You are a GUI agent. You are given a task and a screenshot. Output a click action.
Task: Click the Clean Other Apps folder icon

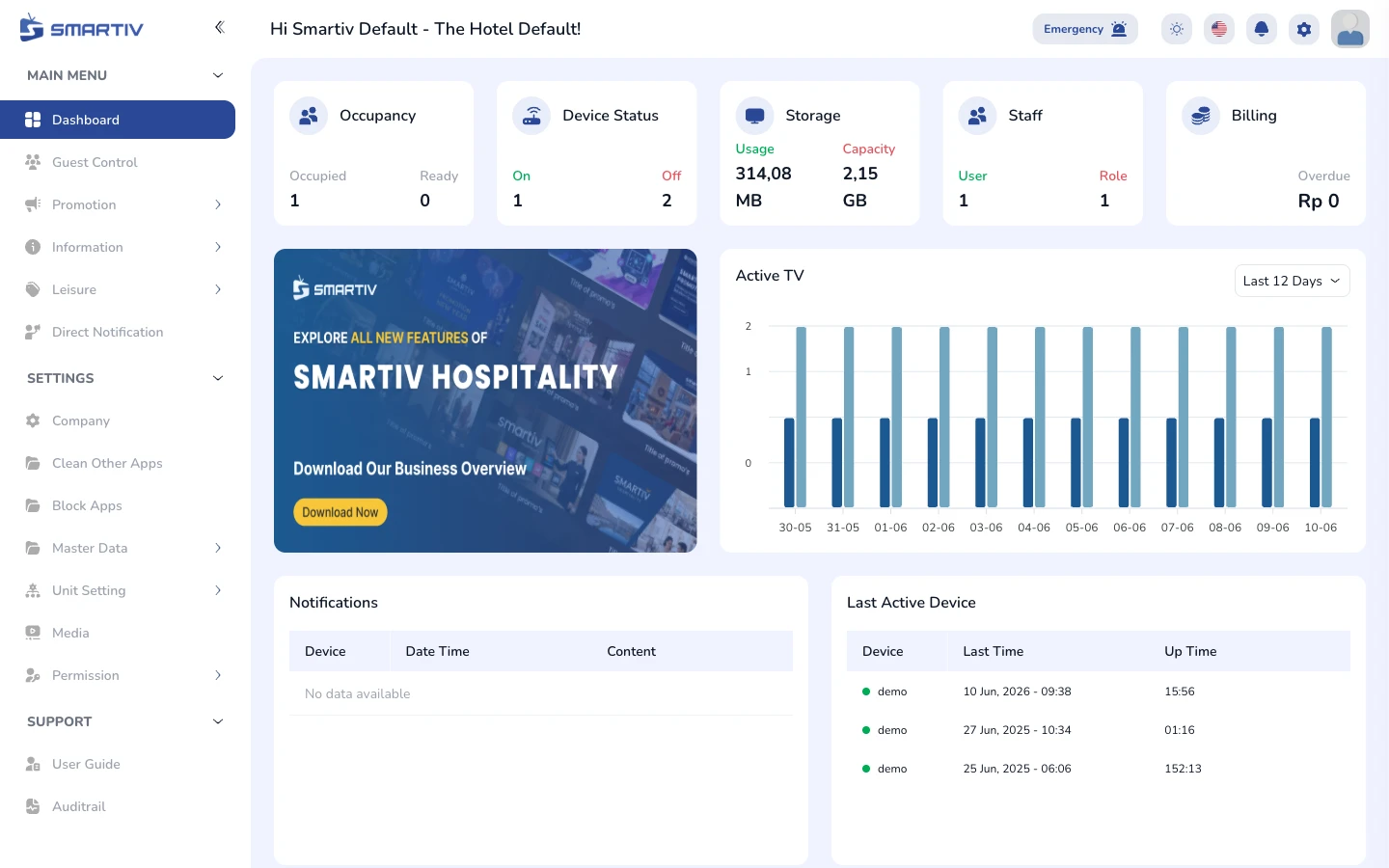coord(33,463)
